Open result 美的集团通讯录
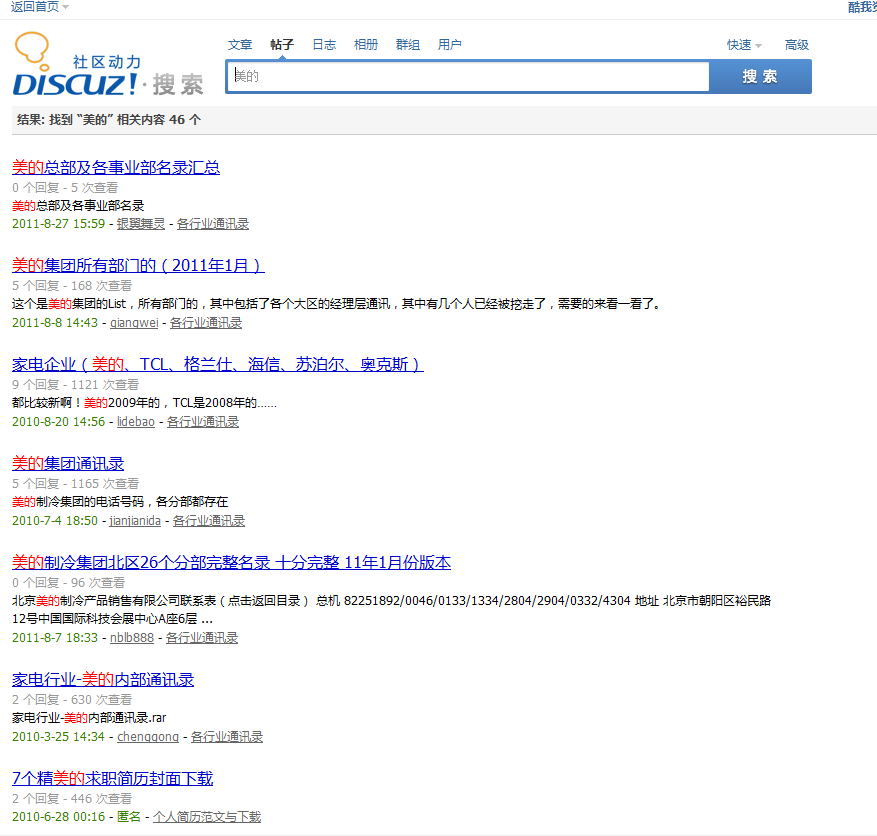Image resolution: width=877 pixels, height=836 pixels. [68, 464]
